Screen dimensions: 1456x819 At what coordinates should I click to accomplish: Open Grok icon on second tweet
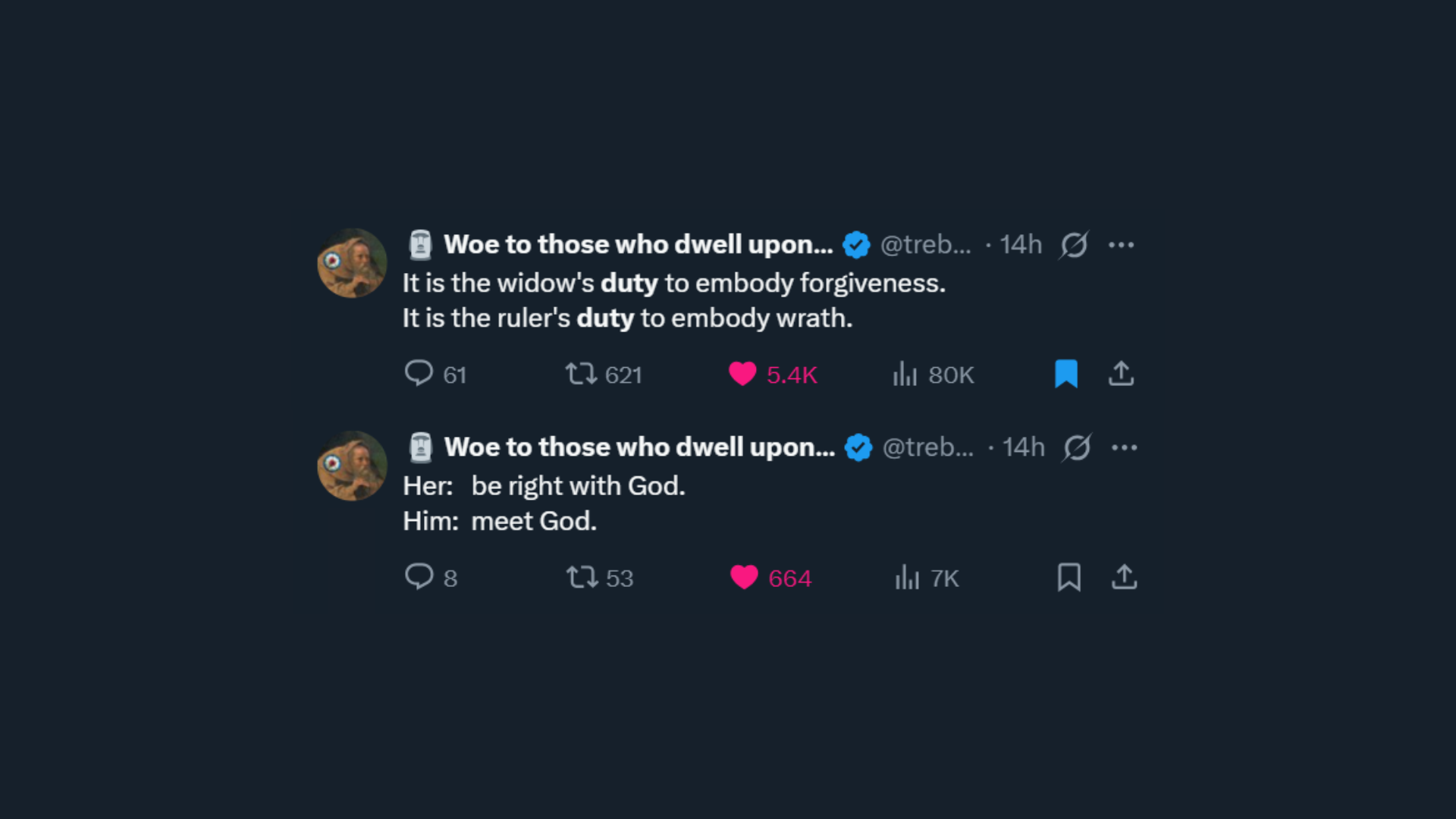[x=1078, y=447]
